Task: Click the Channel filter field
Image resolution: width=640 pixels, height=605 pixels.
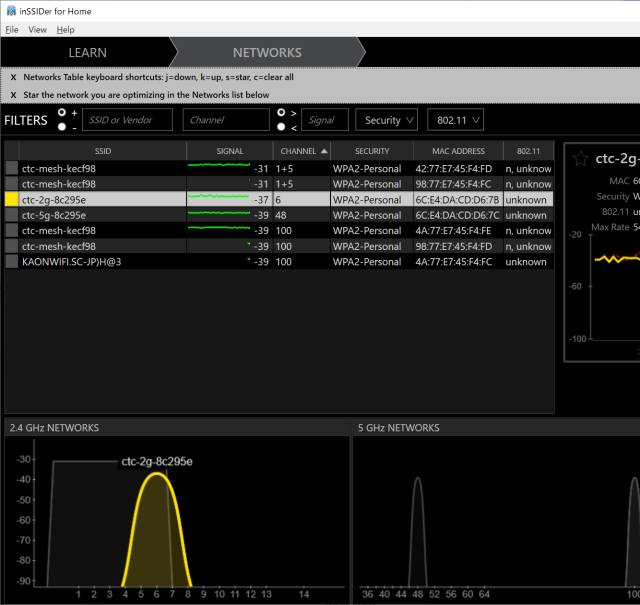Action: point(226,120)
